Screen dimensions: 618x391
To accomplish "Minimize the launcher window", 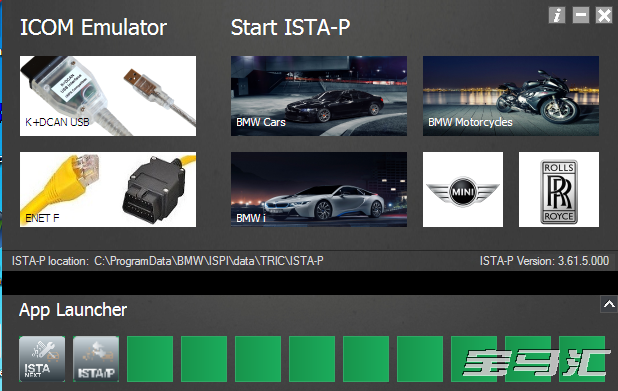I will click(581, 15).
